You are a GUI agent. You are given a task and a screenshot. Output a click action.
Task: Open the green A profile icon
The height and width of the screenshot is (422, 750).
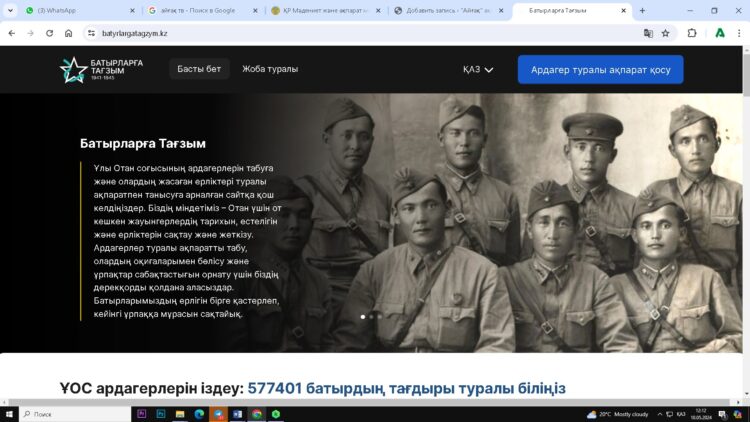(719, 33)
